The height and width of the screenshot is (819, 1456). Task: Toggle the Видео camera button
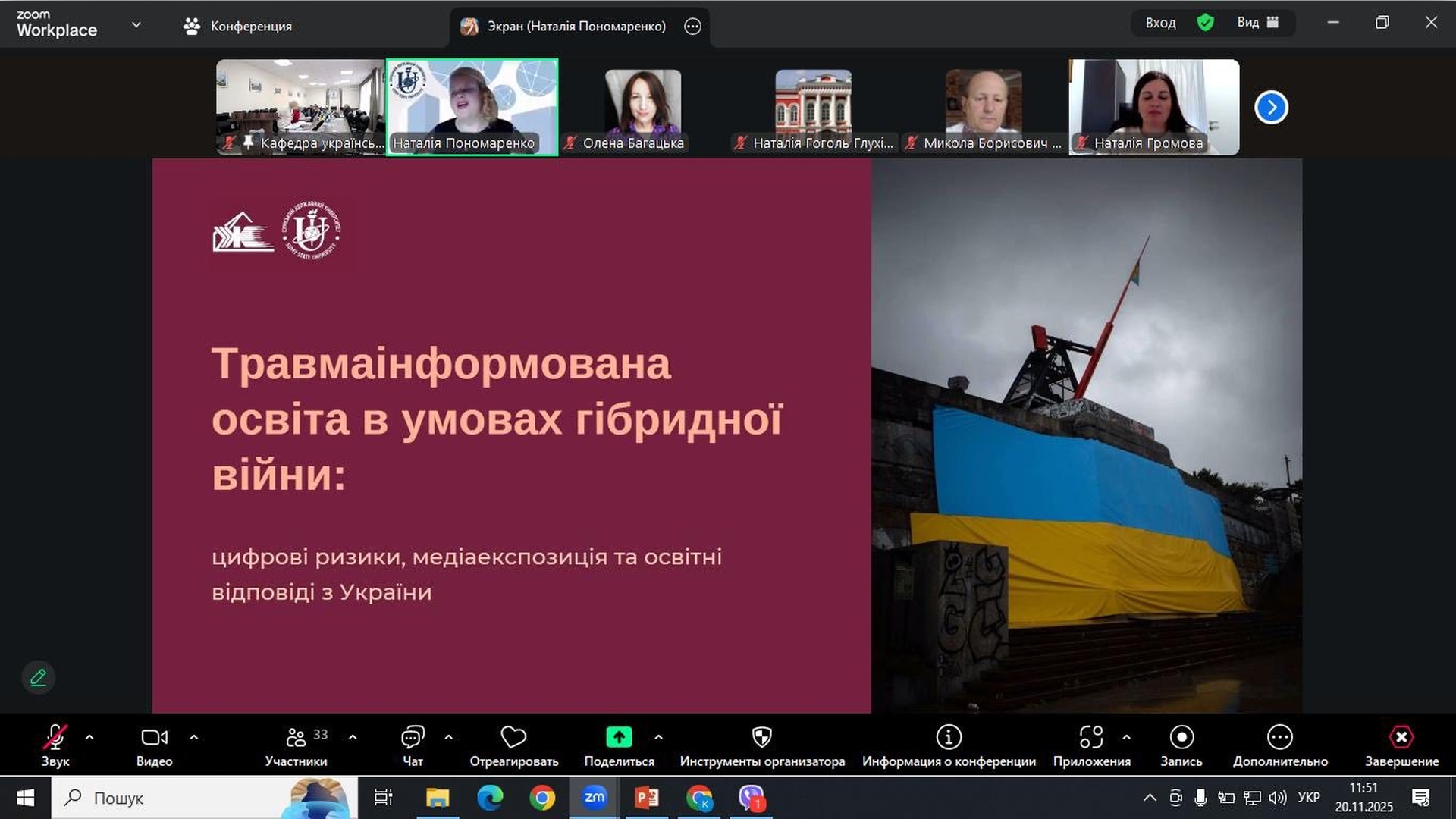point(154,737)
